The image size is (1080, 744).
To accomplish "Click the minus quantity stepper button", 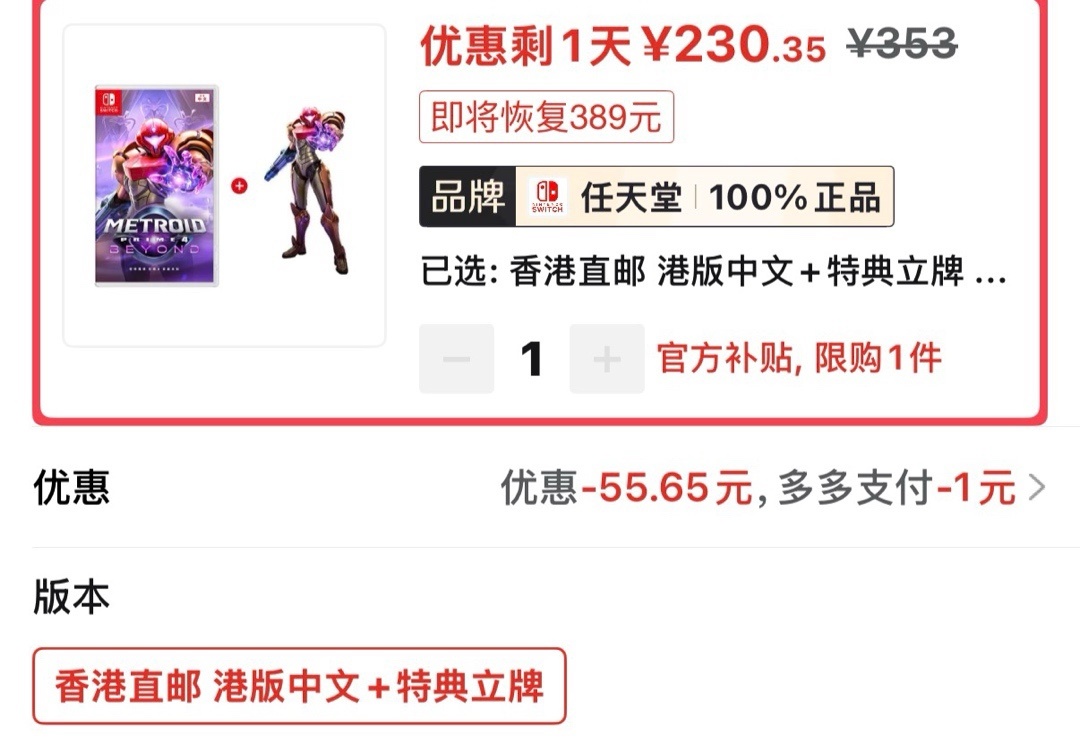I will coord(457,359).
